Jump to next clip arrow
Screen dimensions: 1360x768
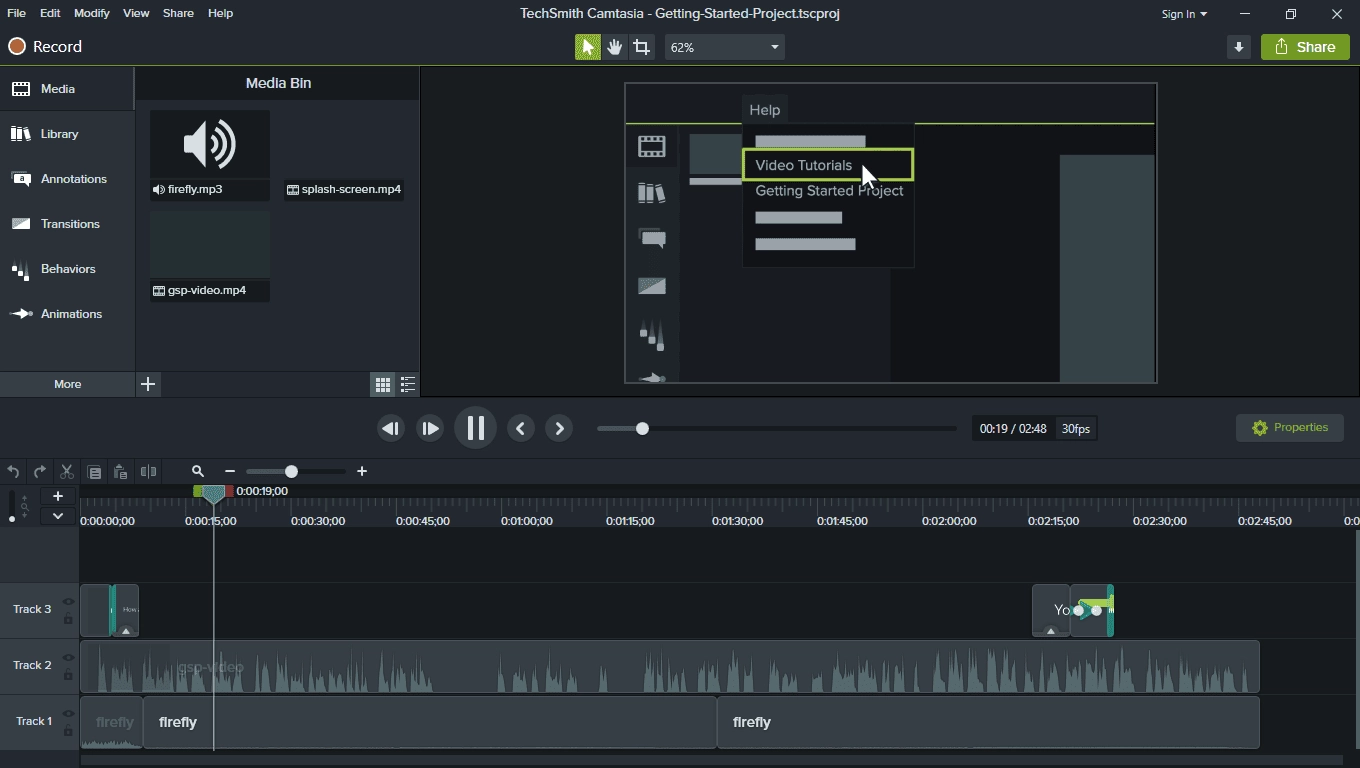(x=559, y=428)
